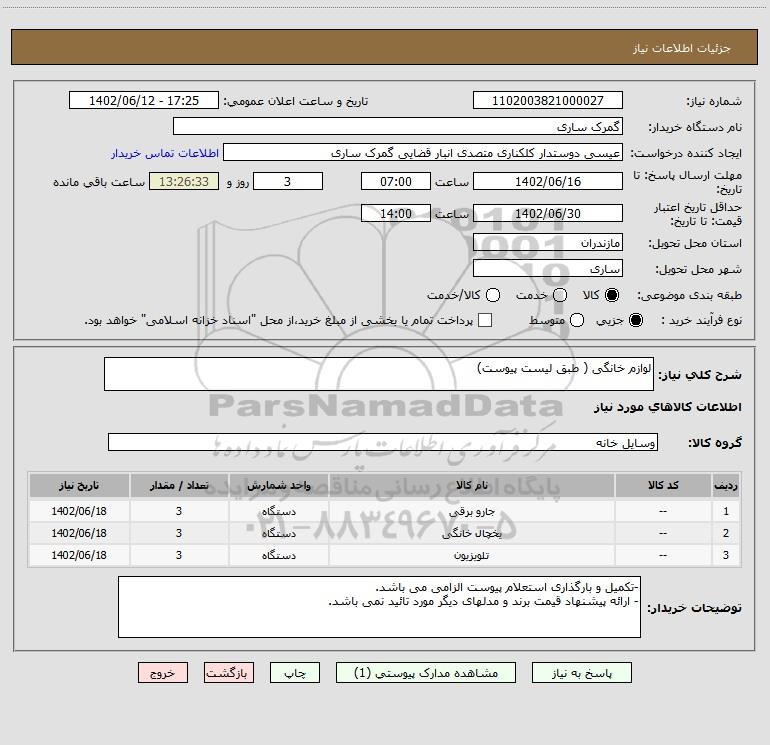Click the description box لوازم خانگی

click(x=379, y=374)
